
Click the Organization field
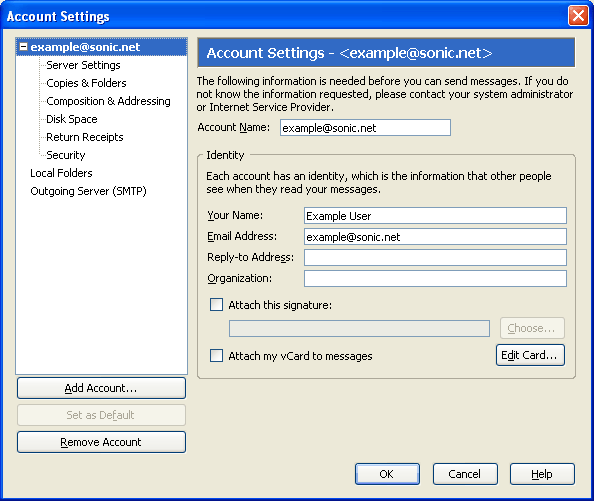point(435,279)
